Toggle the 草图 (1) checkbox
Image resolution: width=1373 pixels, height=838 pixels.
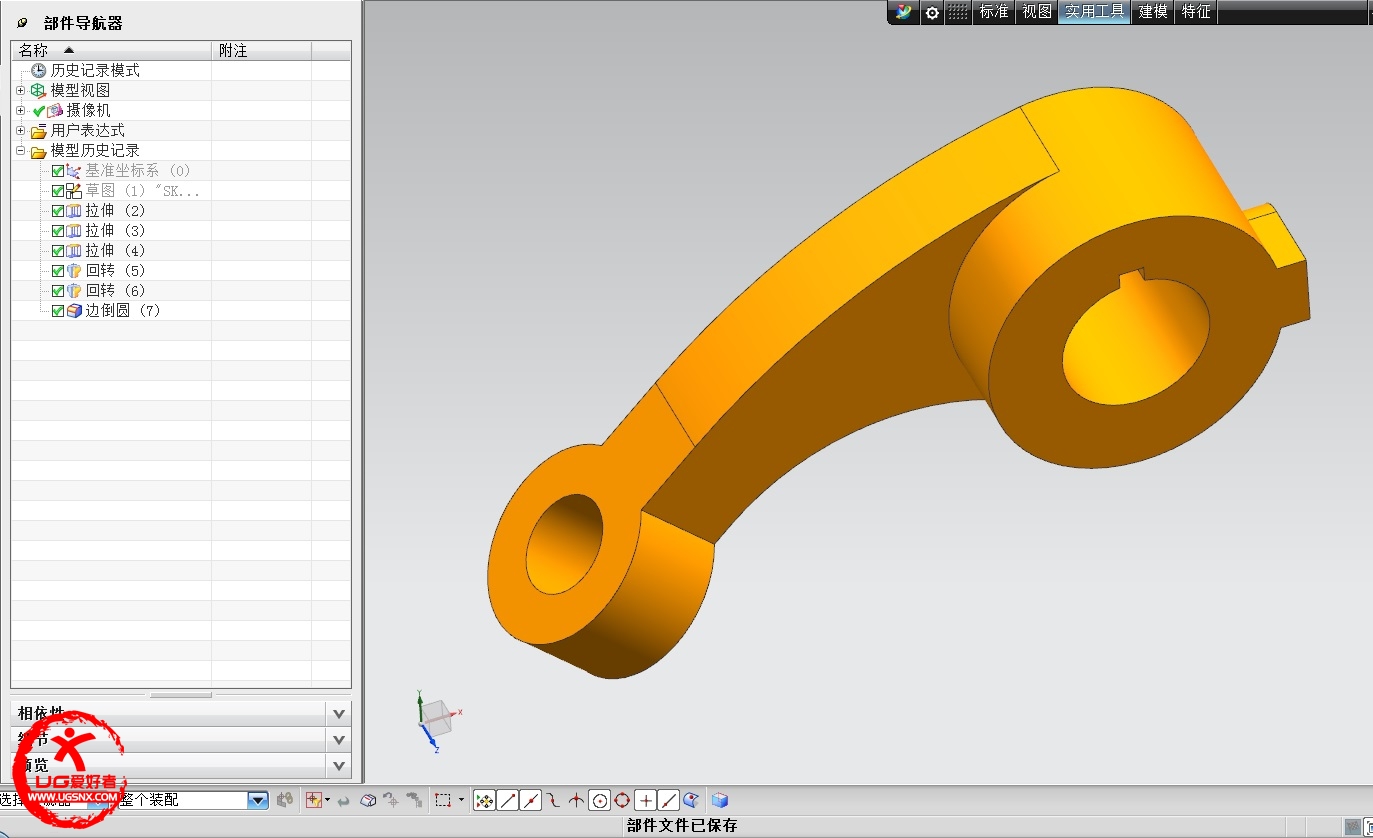(58, 191)
